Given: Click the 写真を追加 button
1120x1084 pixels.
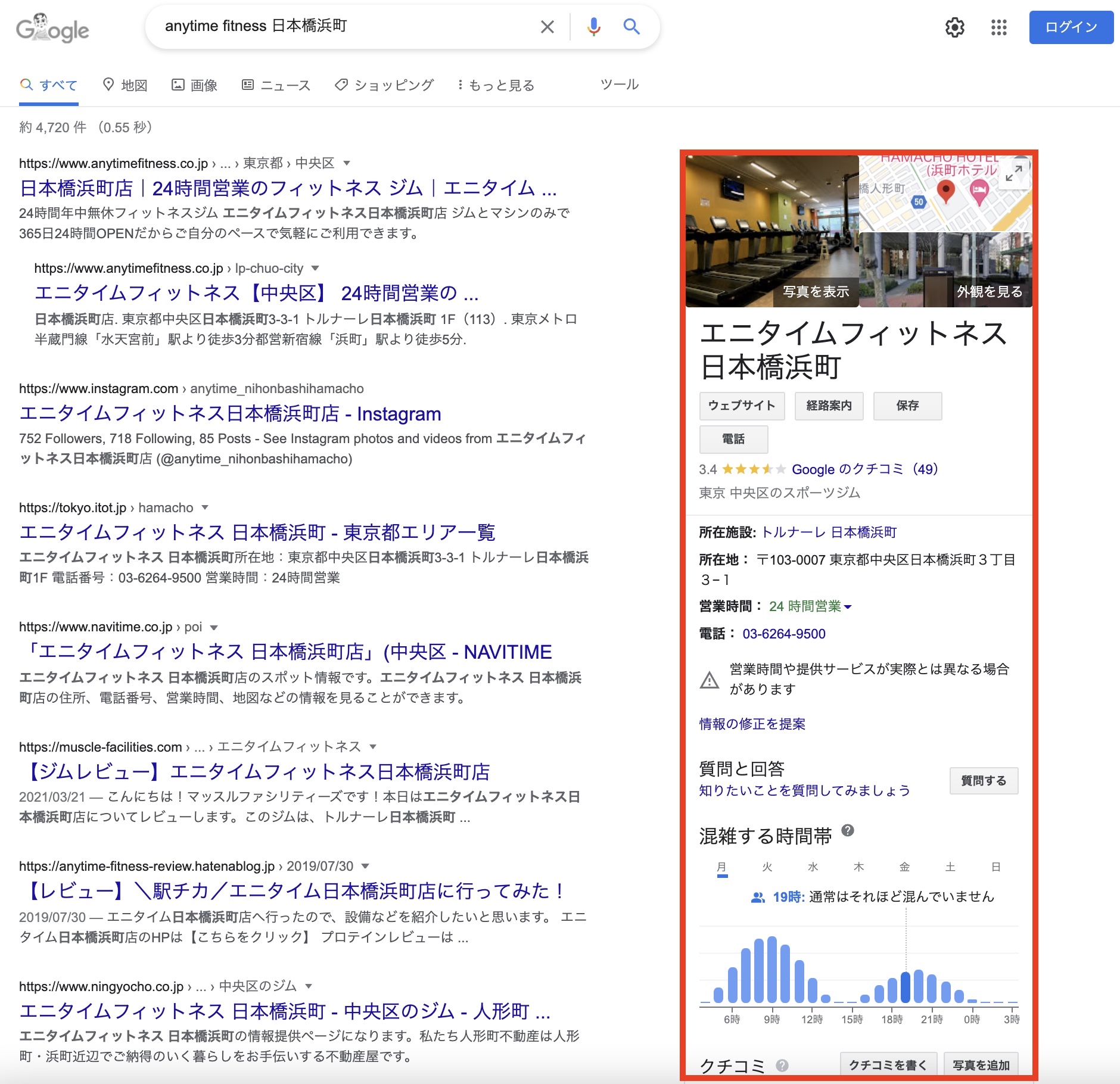Looking at the screenshot, I should tap(981, 1064).
